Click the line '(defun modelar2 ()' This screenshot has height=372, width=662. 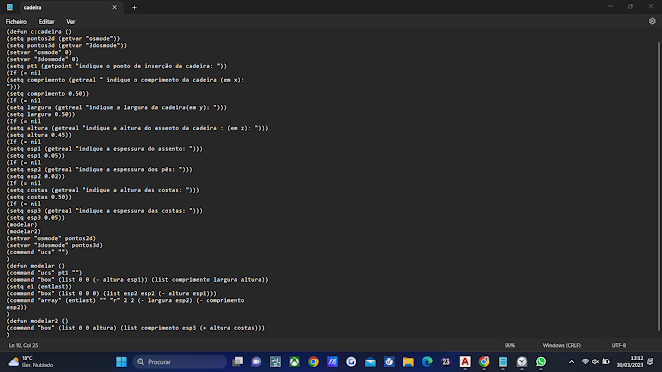37,321
